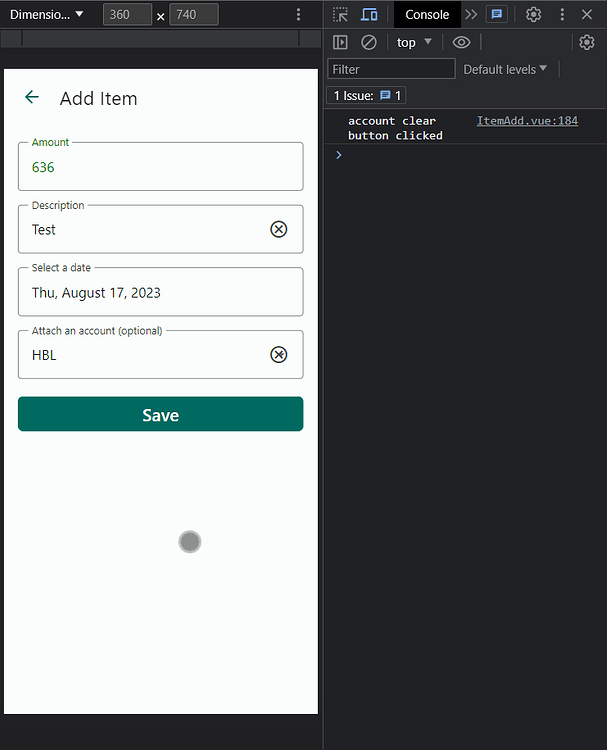Create a live expression with the eye icon

461,43
